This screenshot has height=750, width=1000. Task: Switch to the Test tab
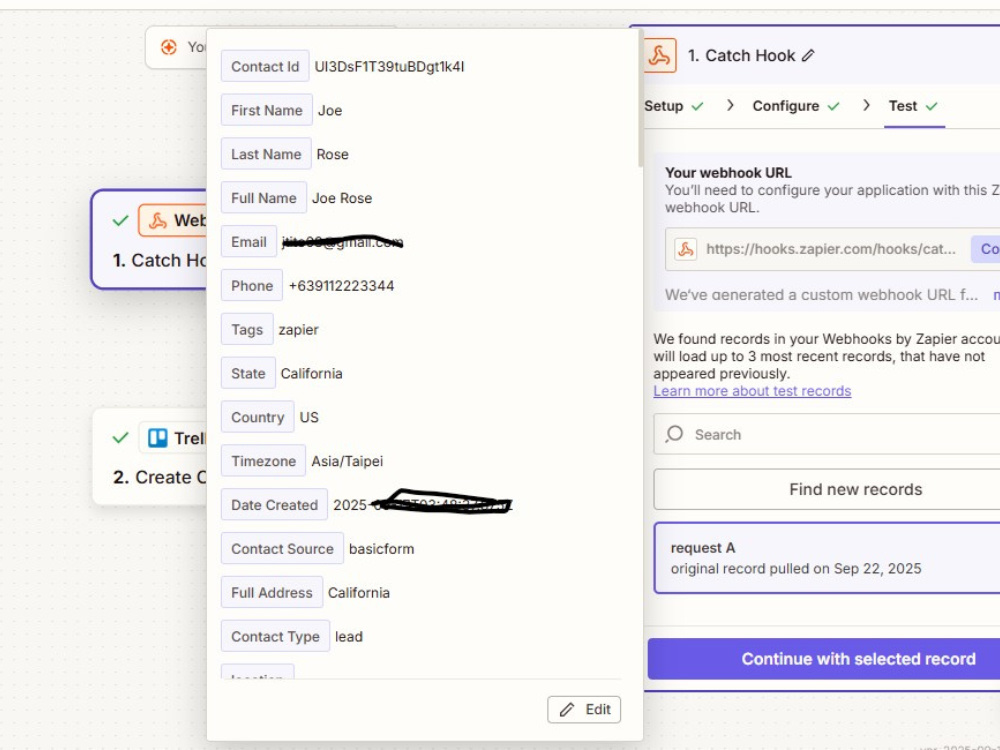913,107
